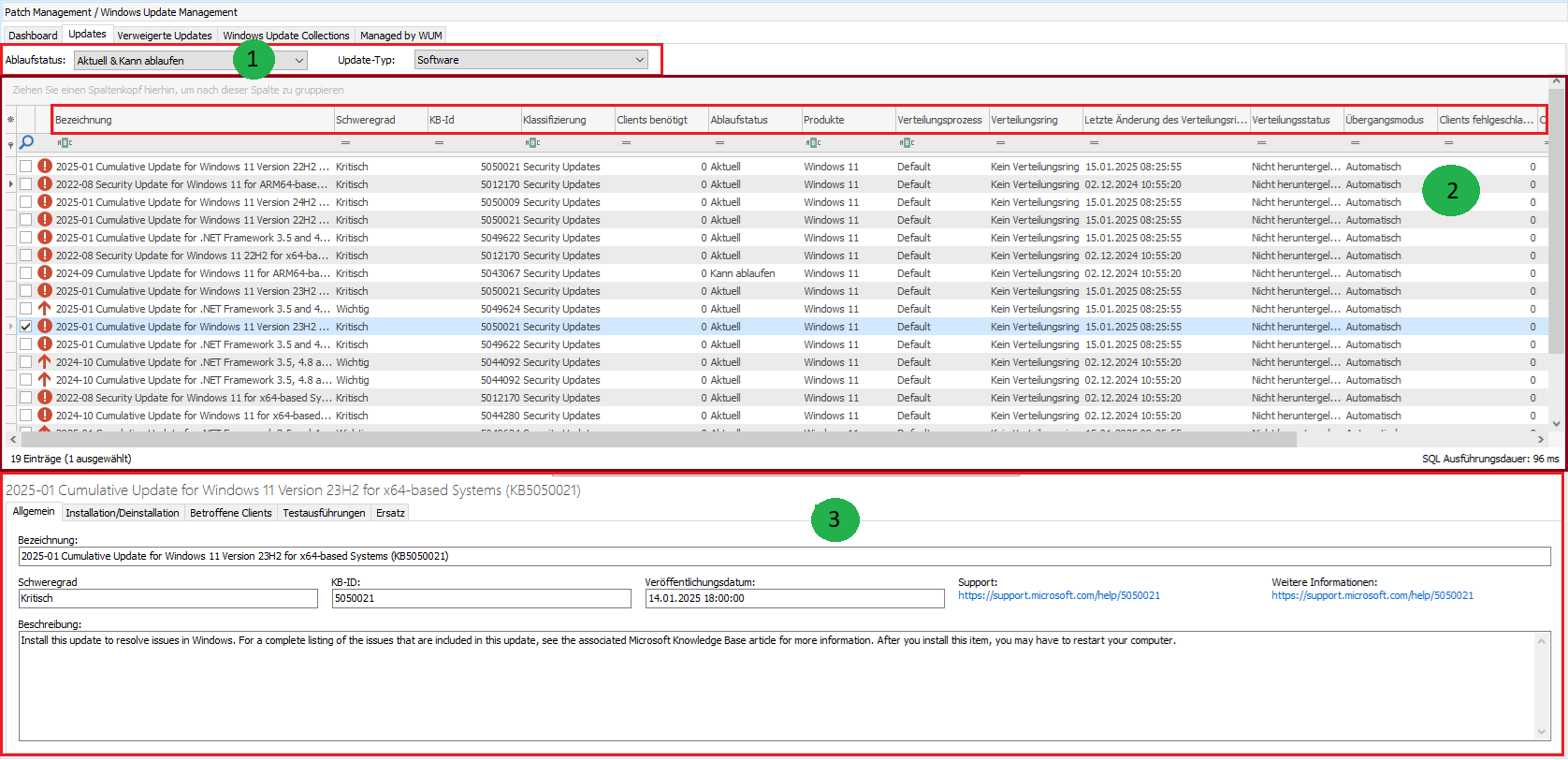Open the Weitere Informationen link
The image size is (1568, 760).
(1372, 595)
